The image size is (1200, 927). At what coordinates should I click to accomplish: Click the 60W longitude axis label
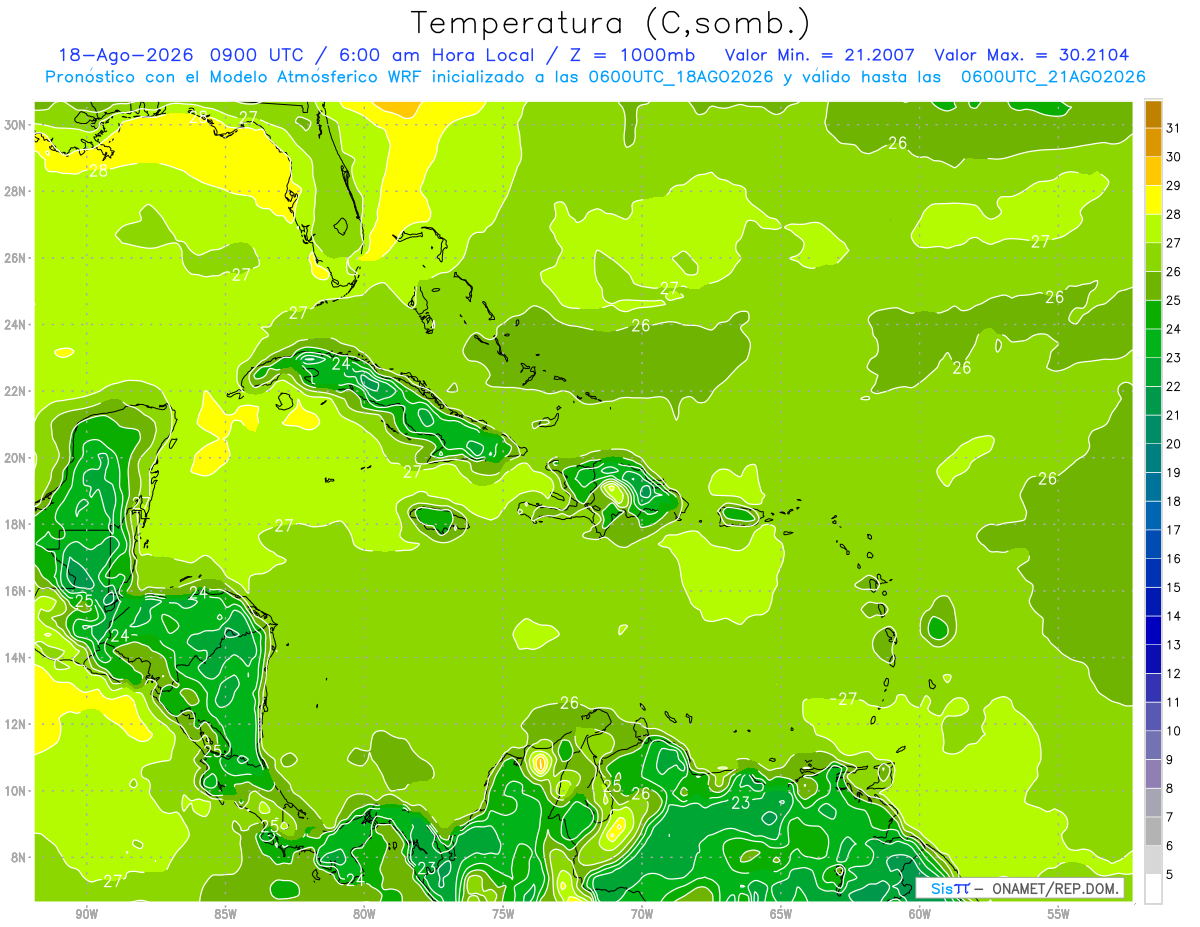pyautogui.click(x=920, y=915)
